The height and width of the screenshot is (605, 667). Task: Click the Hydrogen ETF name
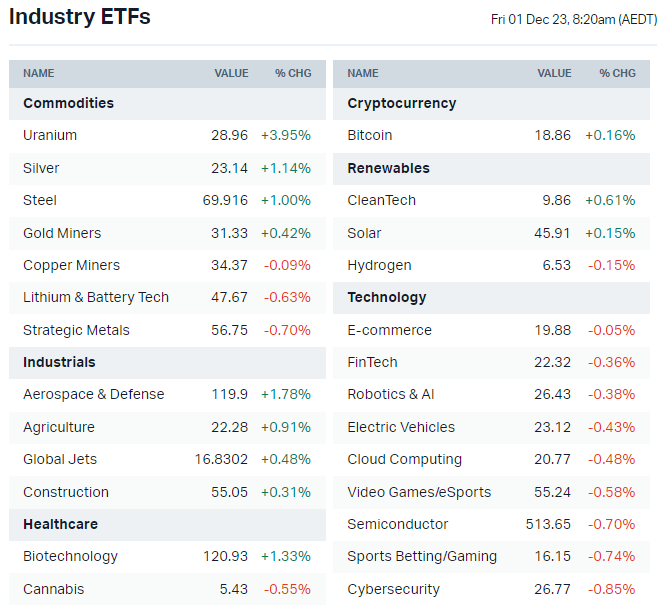379,265
